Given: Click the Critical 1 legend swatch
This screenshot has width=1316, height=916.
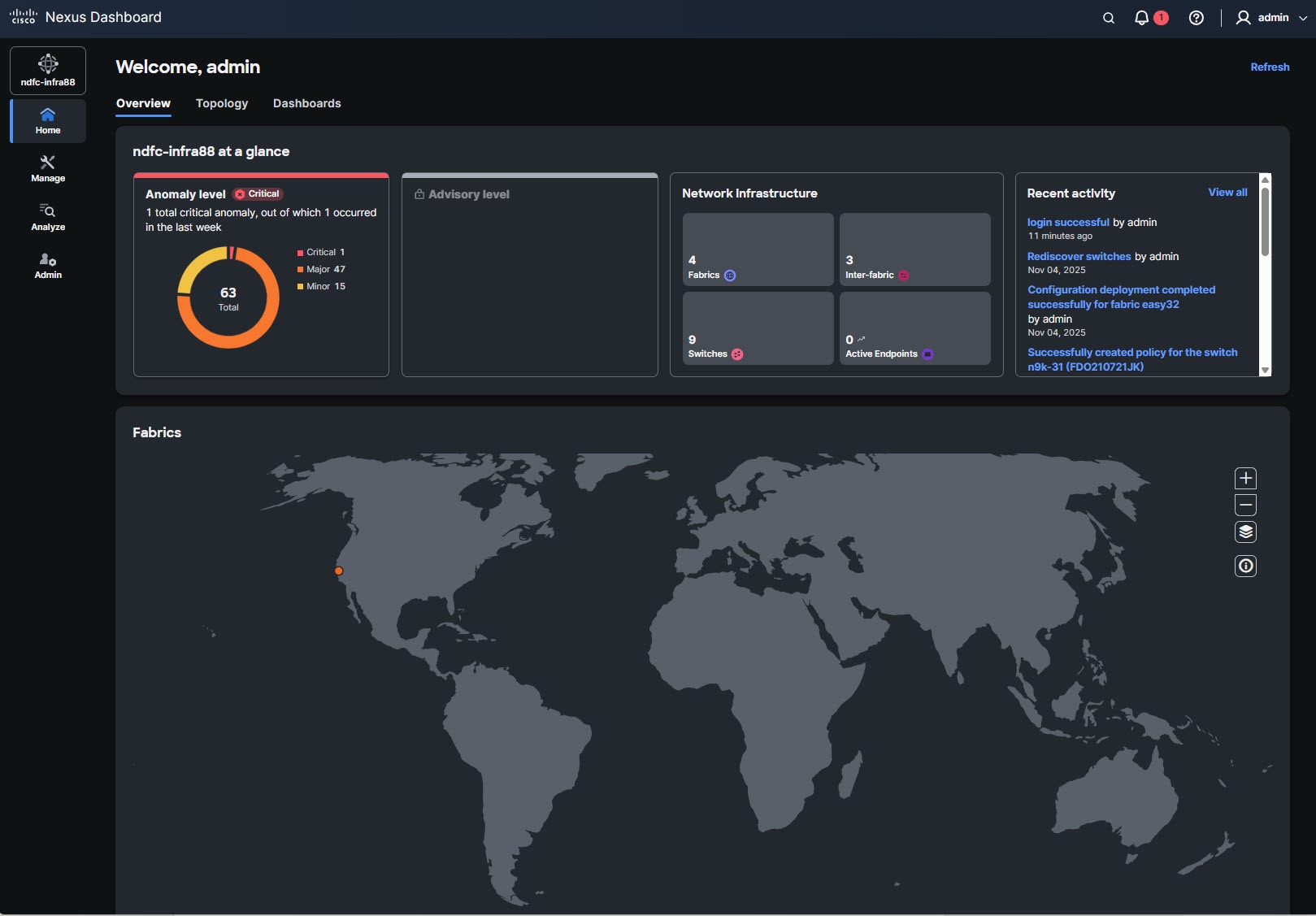Looking at the screenshot, I should coord(300,253).
